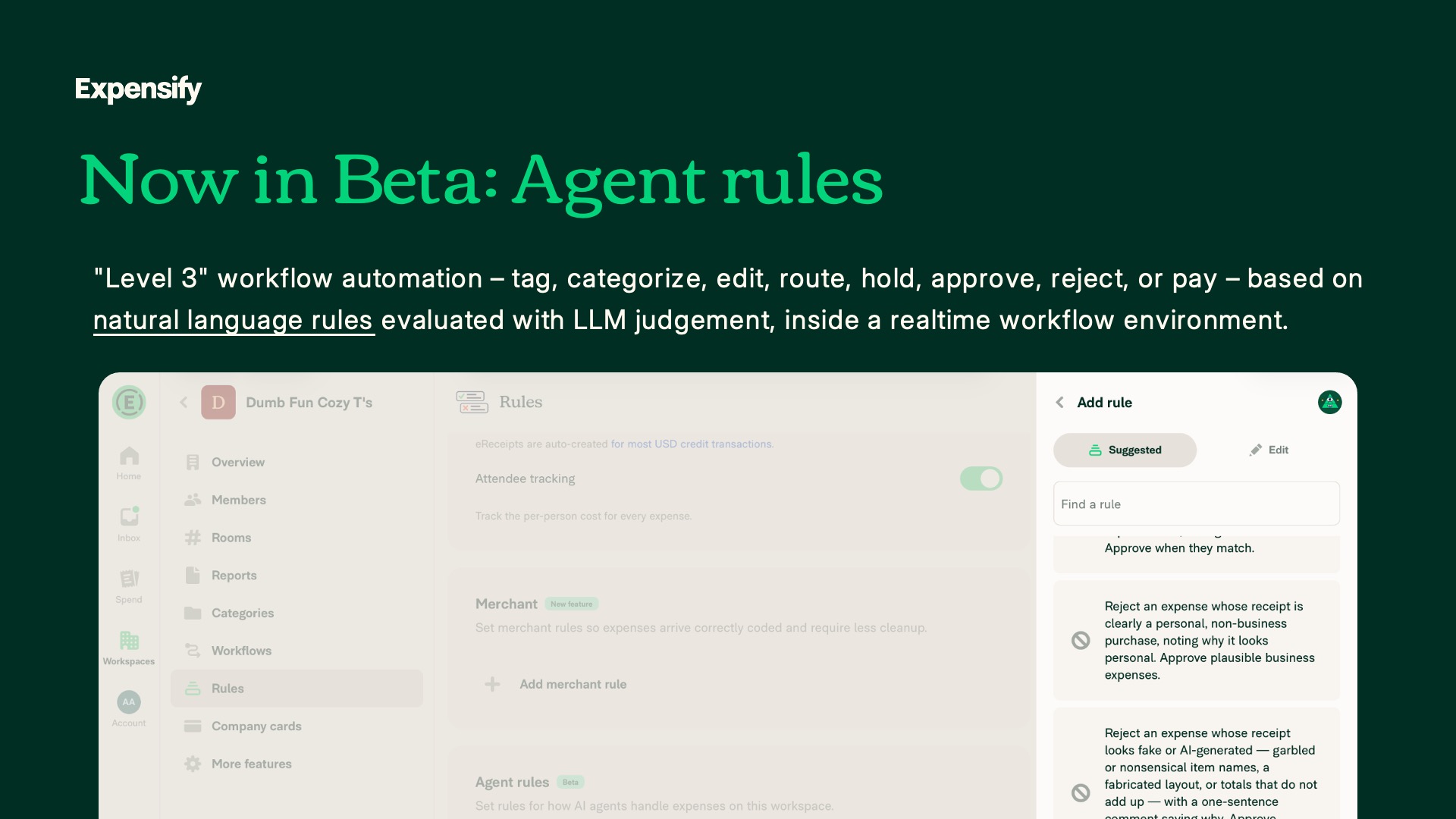Focus the Find a rule search field
1456x819 pixels.
[1197, 504]
